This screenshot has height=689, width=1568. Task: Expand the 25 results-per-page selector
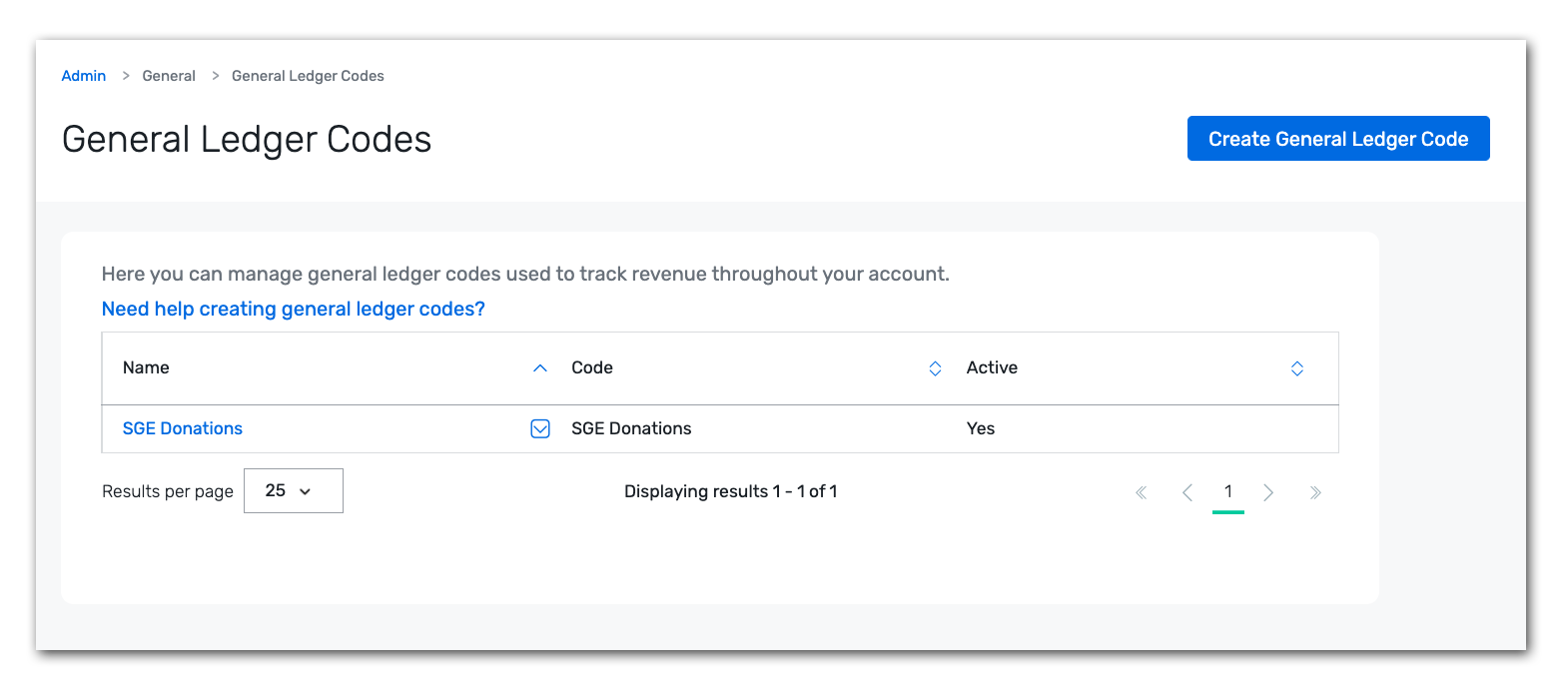coord(293,490)
